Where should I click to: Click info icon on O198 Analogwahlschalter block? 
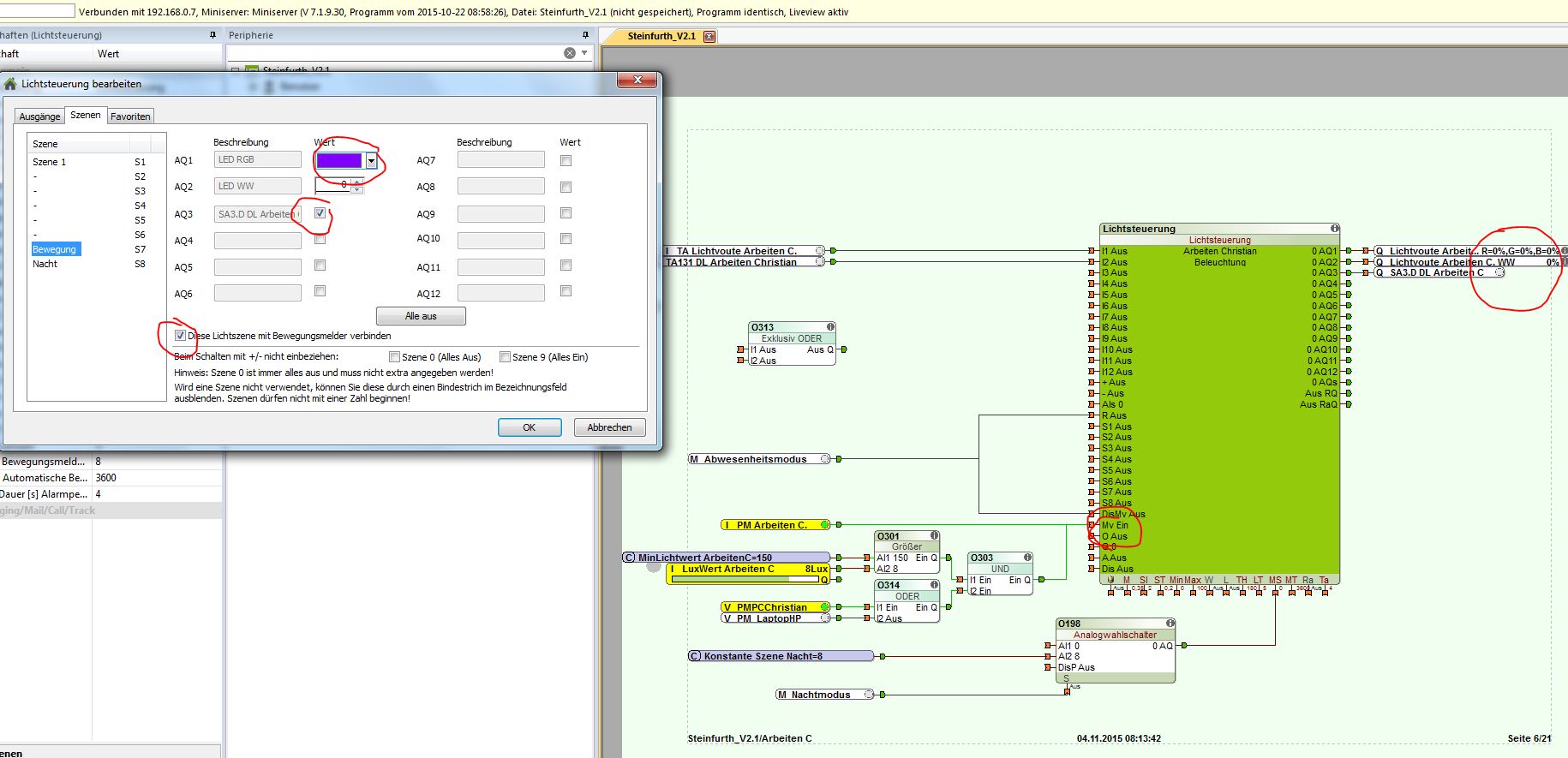tap(1170, 624)
